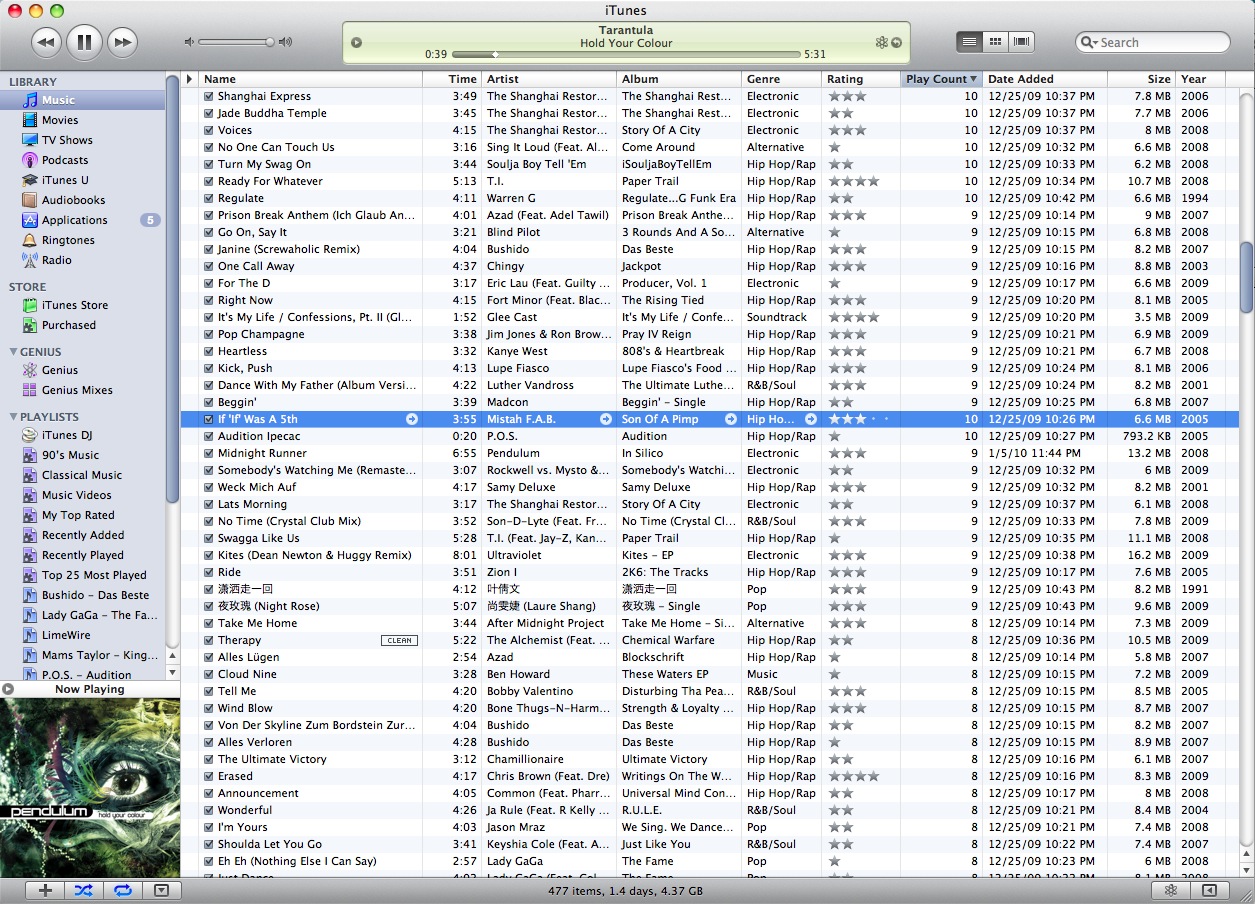This screenshot has height=904, width=1255.
Task: Click arrow next to Son Of A Pimp album
Action: [x=730, y=419]
